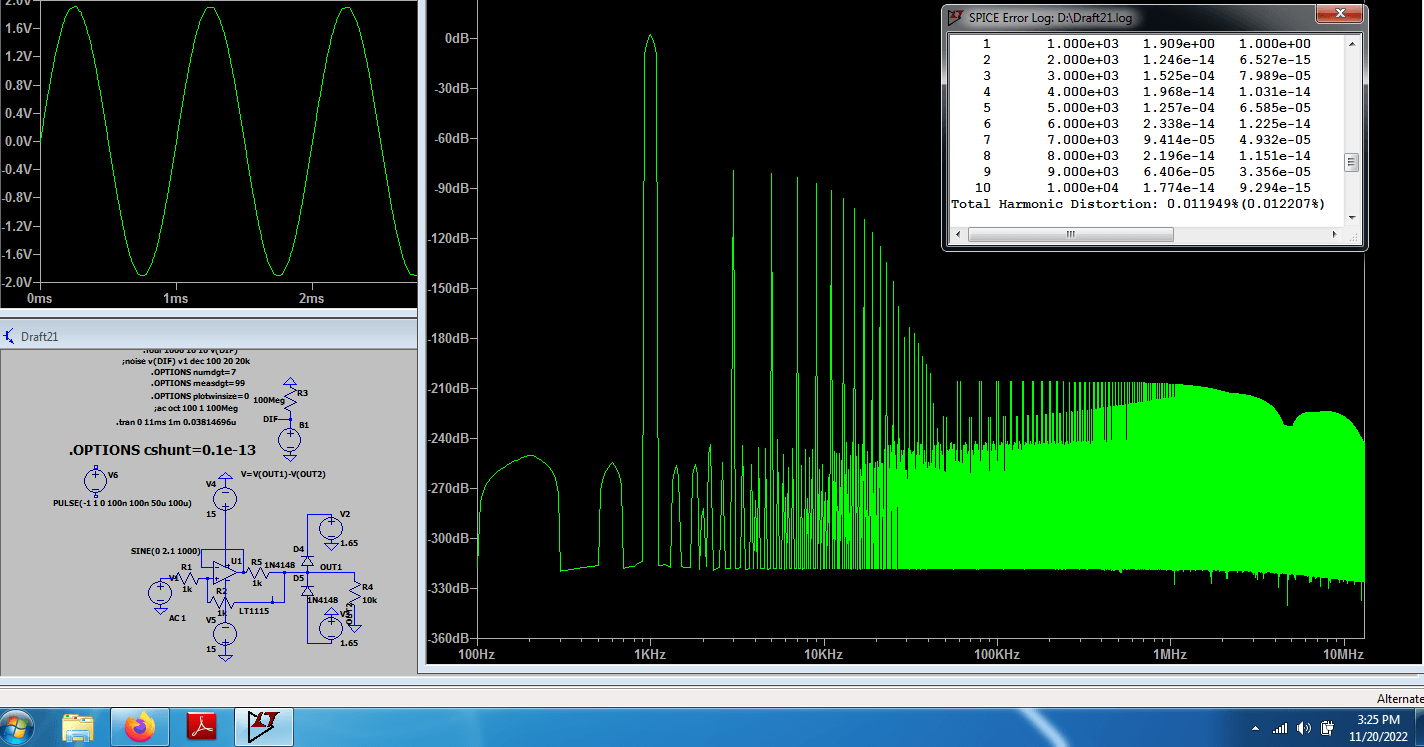The height and width of the screenshot is (747, 1424).
Task: Click the .OPTIONS numdgt=7 directive
Action: [193, 372]
